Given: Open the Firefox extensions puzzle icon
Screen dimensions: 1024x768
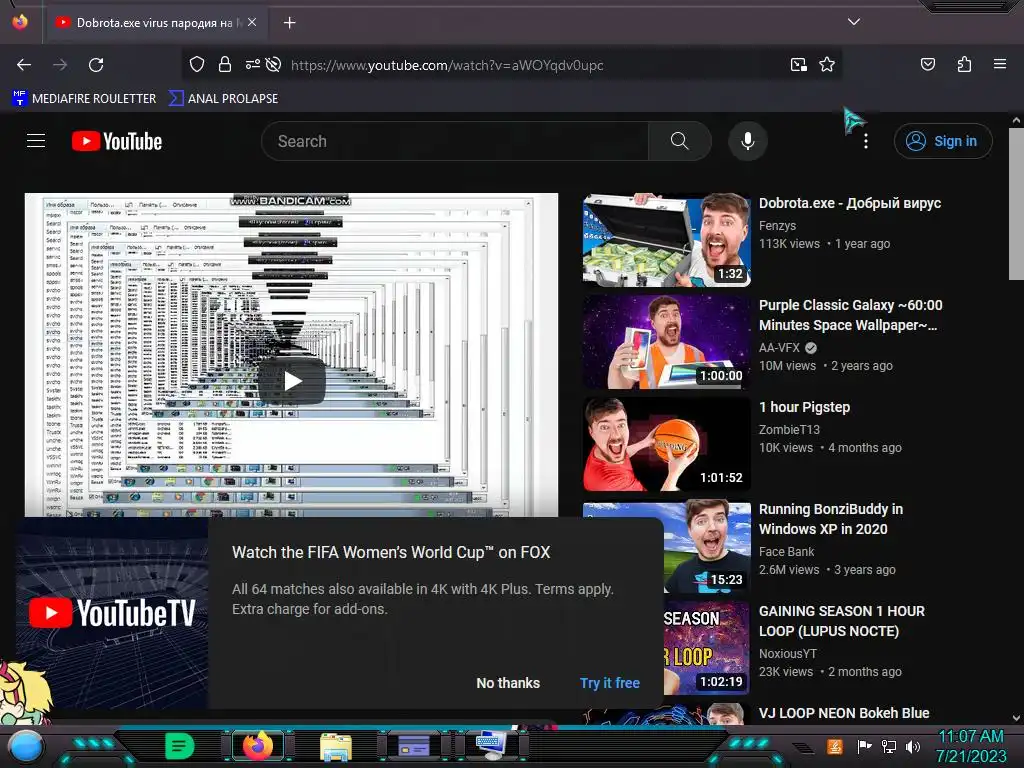Looking at the screenshot, I should 964,64.
